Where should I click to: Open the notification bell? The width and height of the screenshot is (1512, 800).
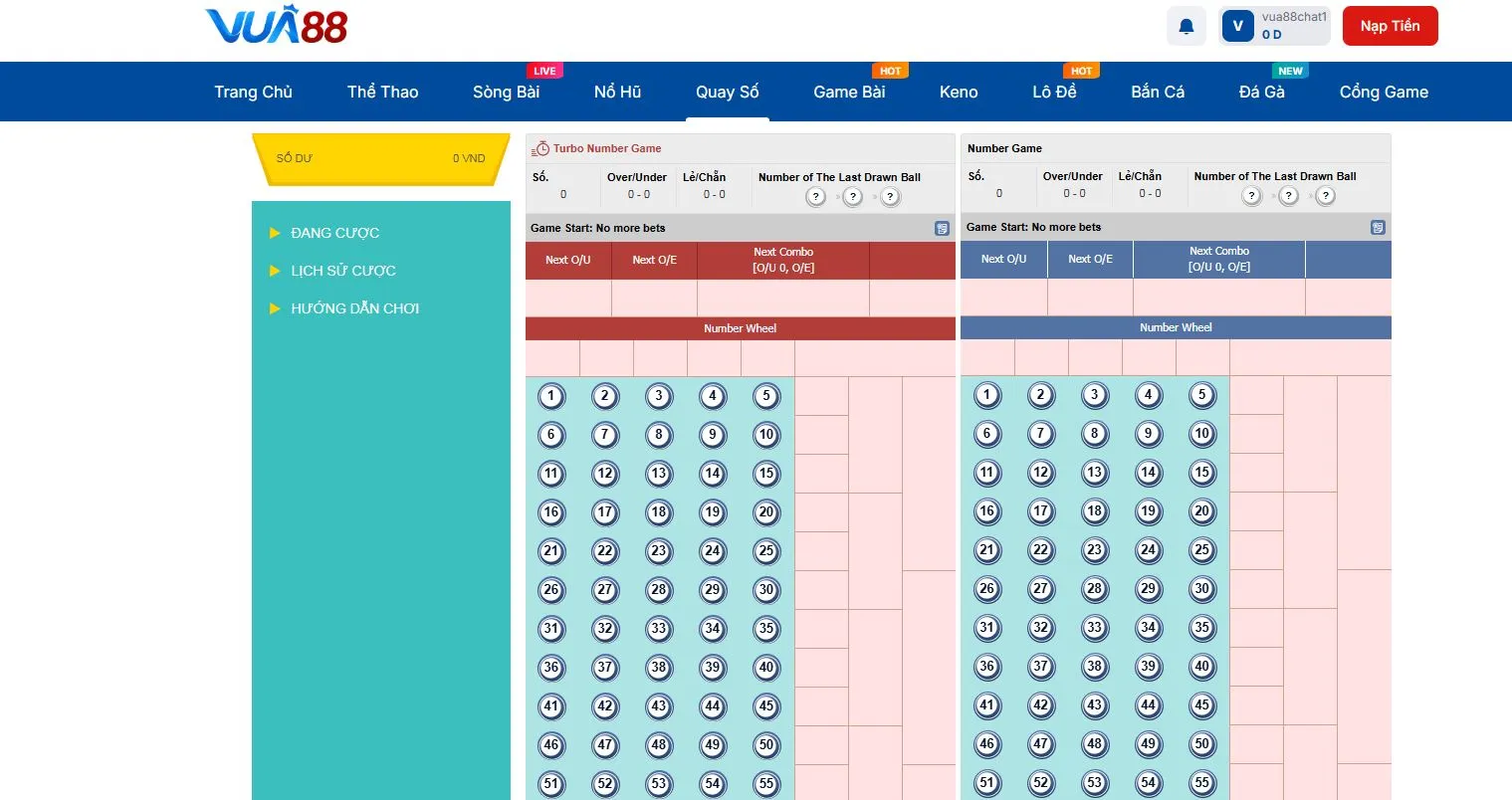coord(1187,27)
